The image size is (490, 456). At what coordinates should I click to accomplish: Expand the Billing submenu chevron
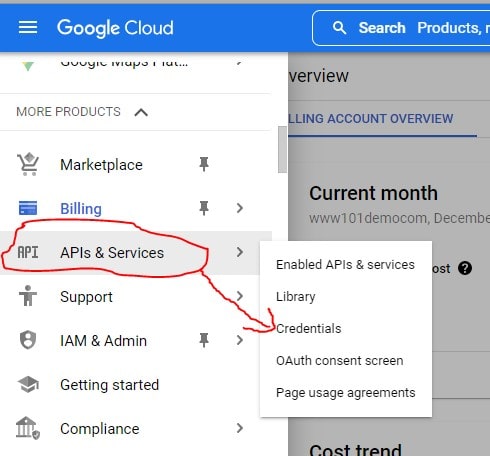[x=240, y=208]
